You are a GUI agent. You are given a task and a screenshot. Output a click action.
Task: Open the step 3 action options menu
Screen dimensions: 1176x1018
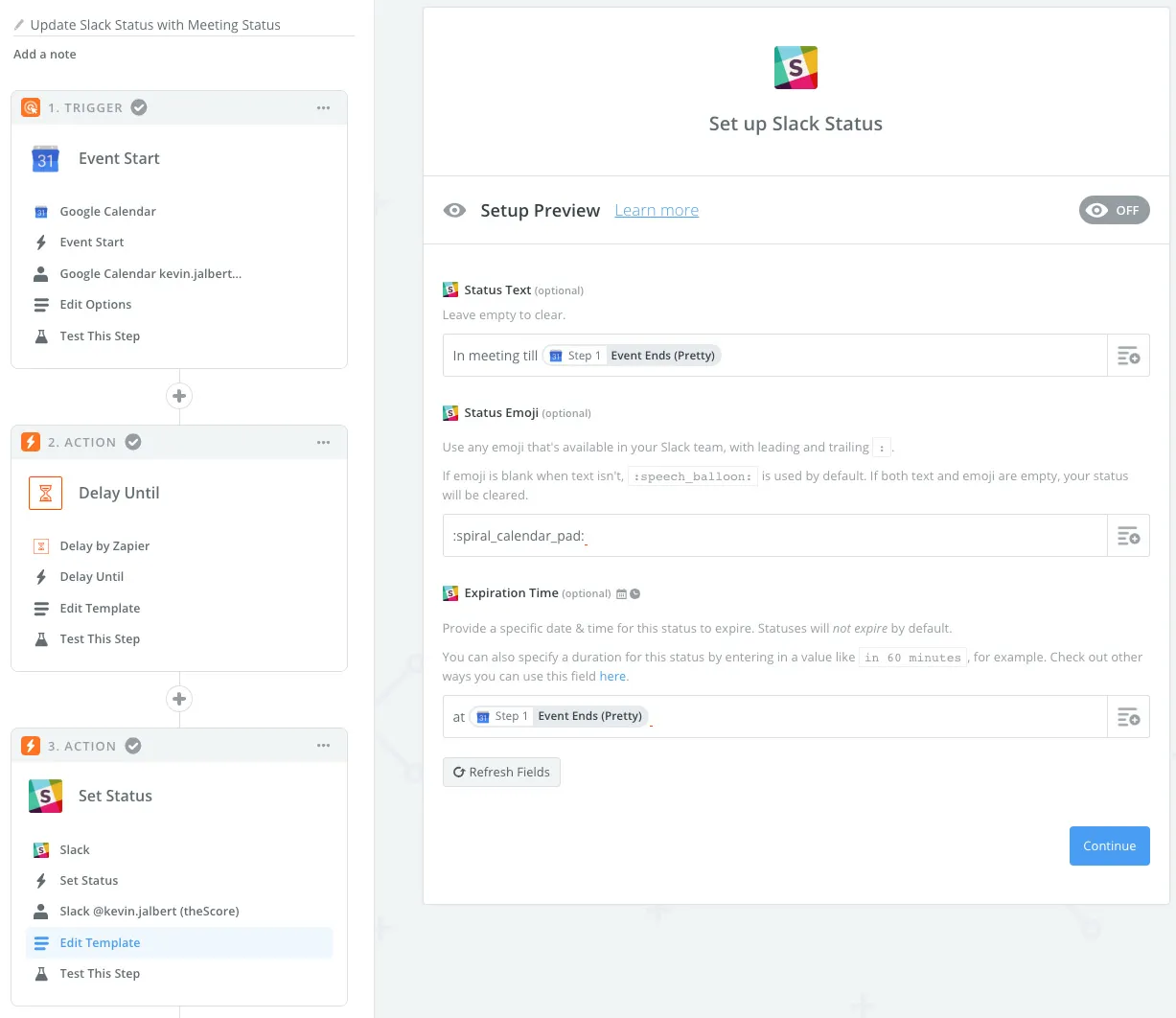tap(324, 746)
